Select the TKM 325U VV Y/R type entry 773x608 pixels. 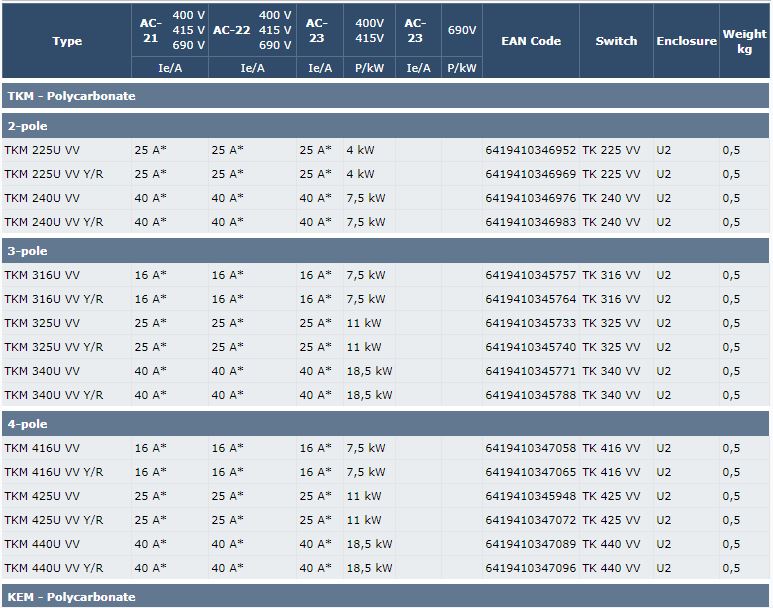(x=54, y=347)
